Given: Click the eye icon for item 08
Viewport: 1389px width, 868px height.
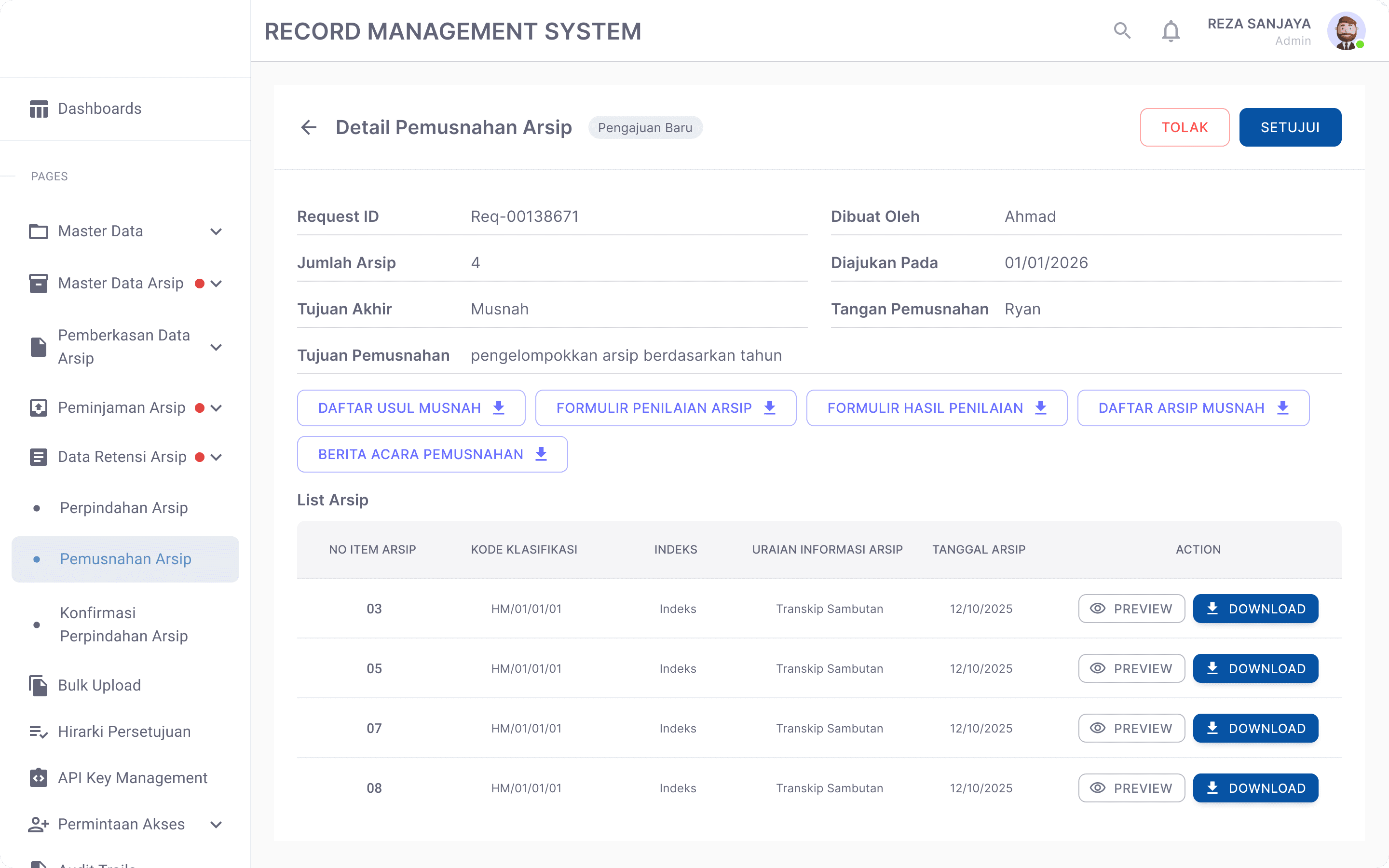Looking at the screenshot, I should tap(1097, 787).
